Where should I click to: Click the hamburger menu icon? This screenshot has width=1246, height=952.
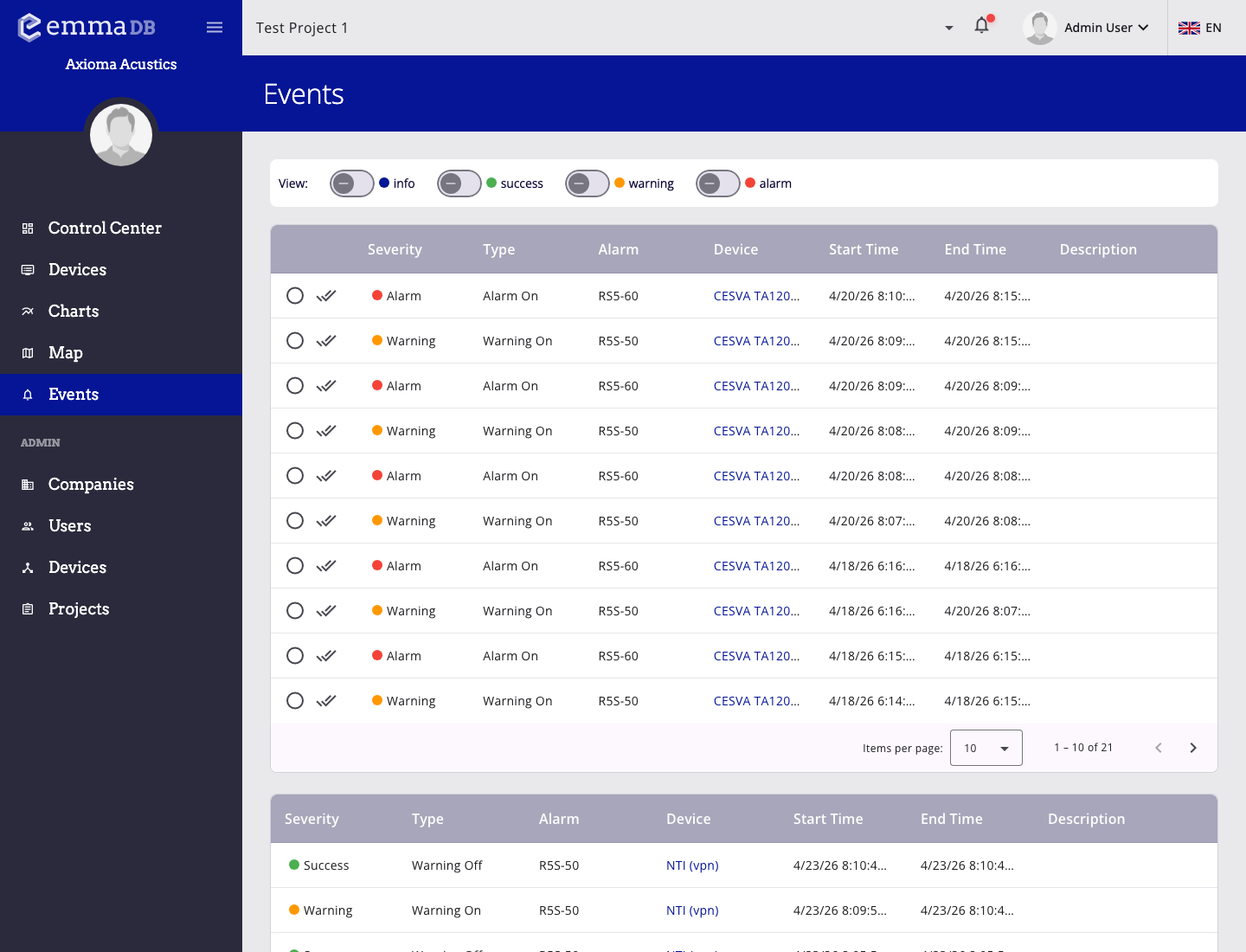[x=215, y=28]
